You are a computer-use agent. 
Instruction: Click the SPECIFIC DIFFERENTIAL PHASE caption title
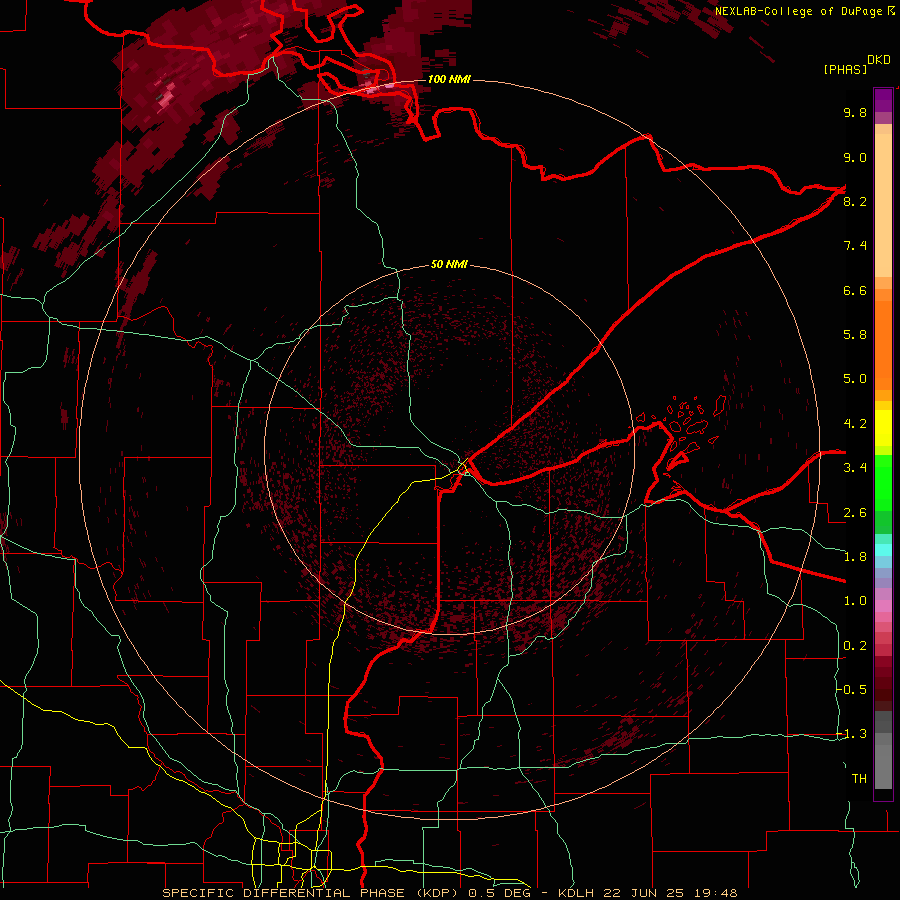[287, 893]
